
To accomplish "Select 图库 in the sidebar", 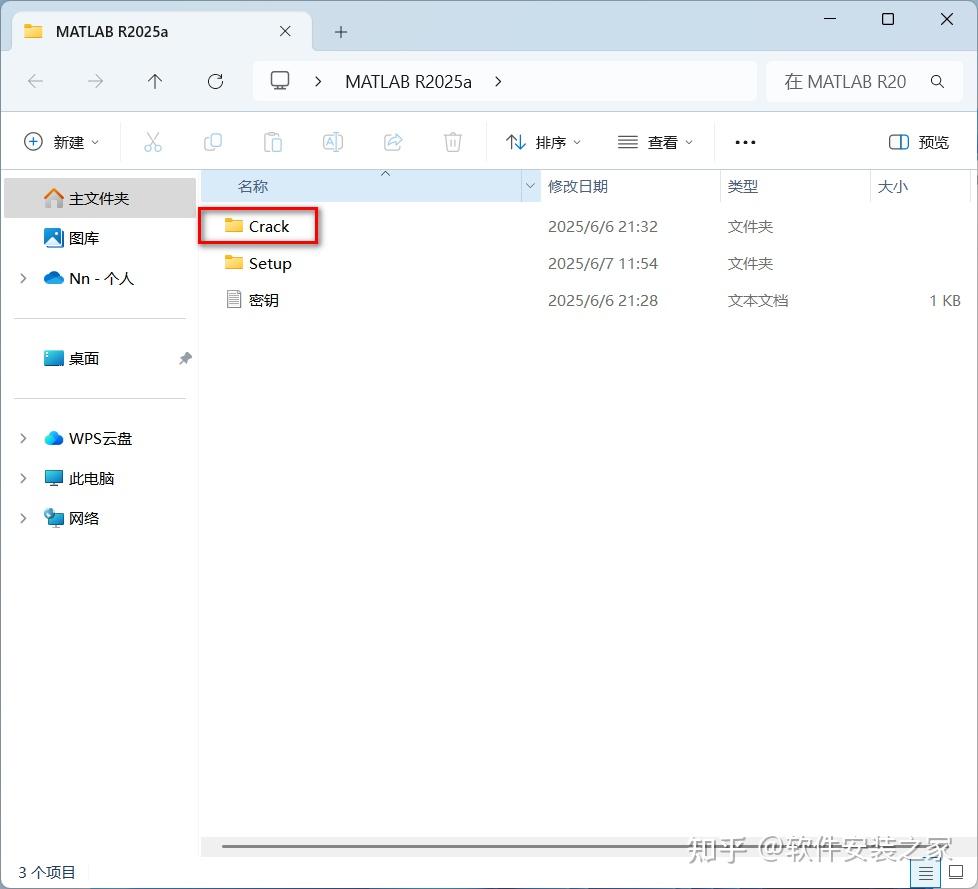I will tap(85, 238).
